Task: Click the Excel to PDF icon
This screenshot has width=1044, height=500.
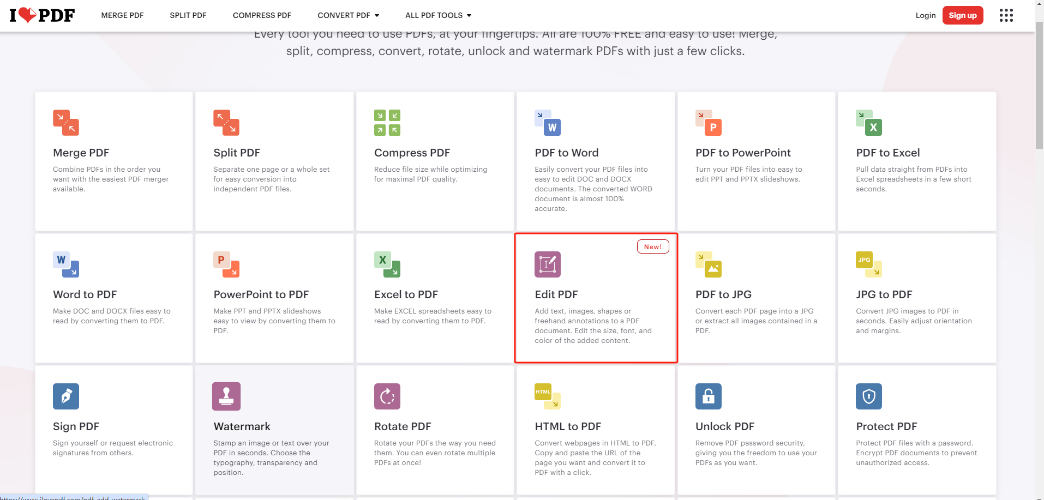Action: point(387,264)
